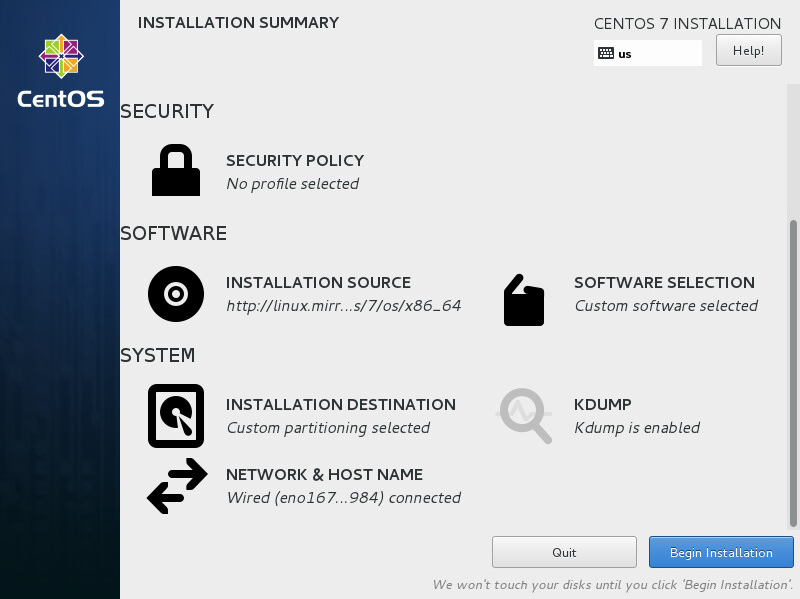
Task: Click the Installation Source disc icon
Action: [x=176, y=294]
